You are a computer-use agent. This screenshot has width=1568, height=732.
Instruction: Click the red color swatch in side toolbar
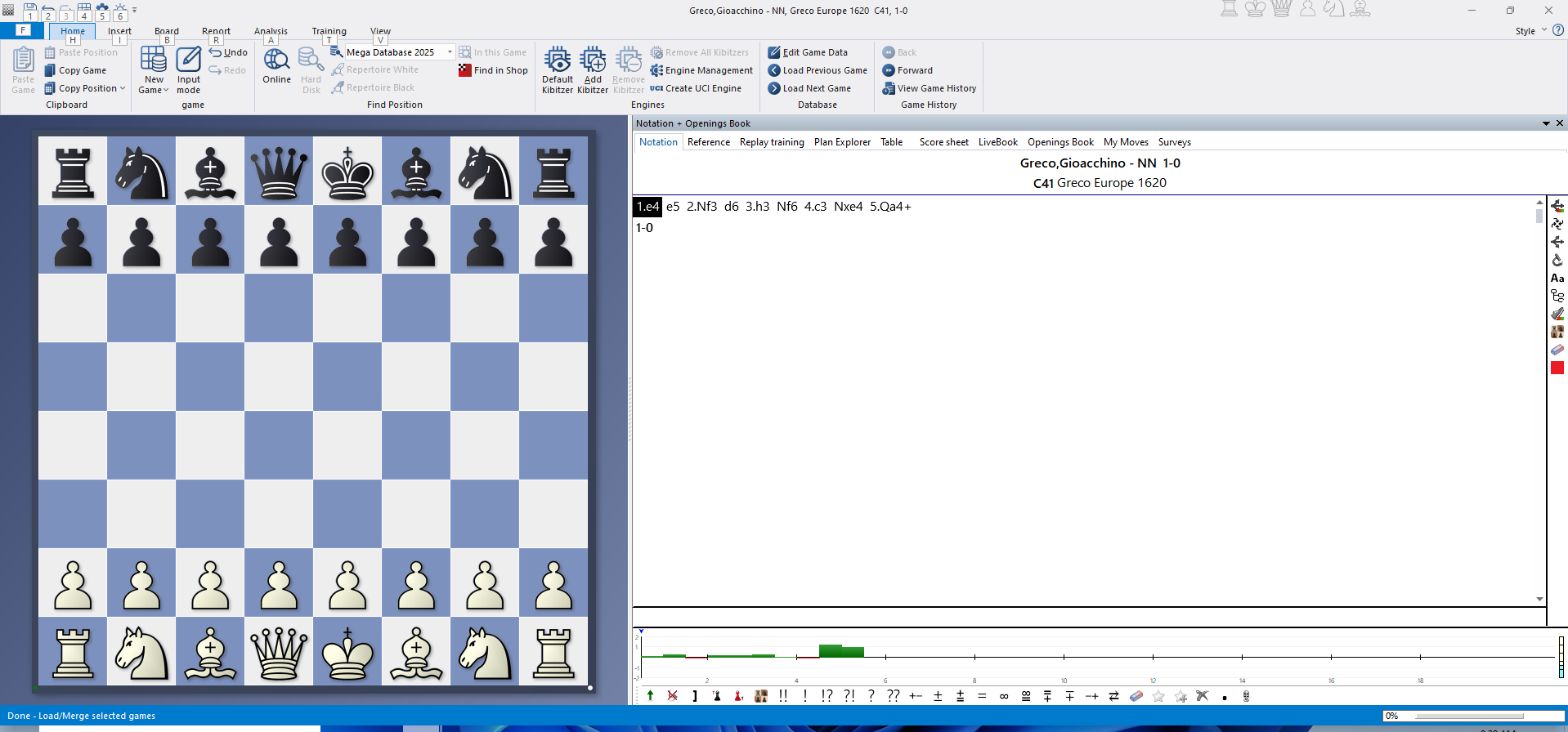point(1557,368)
